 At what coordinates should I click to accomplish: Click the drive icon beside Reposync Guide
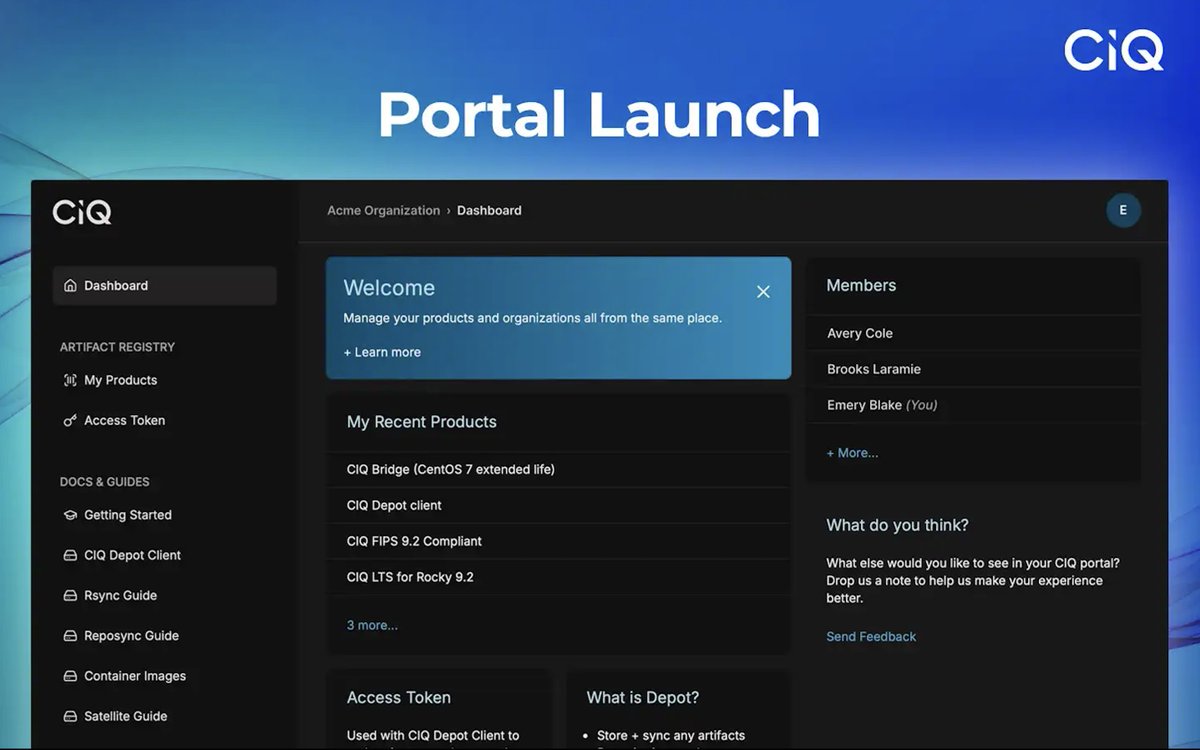[x=70, y=636]
